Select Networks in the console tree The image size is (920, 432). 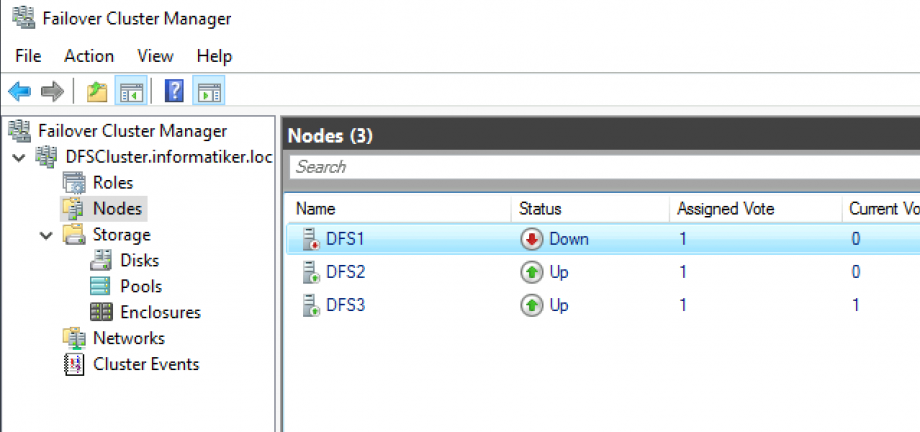[x=128, y=338]
